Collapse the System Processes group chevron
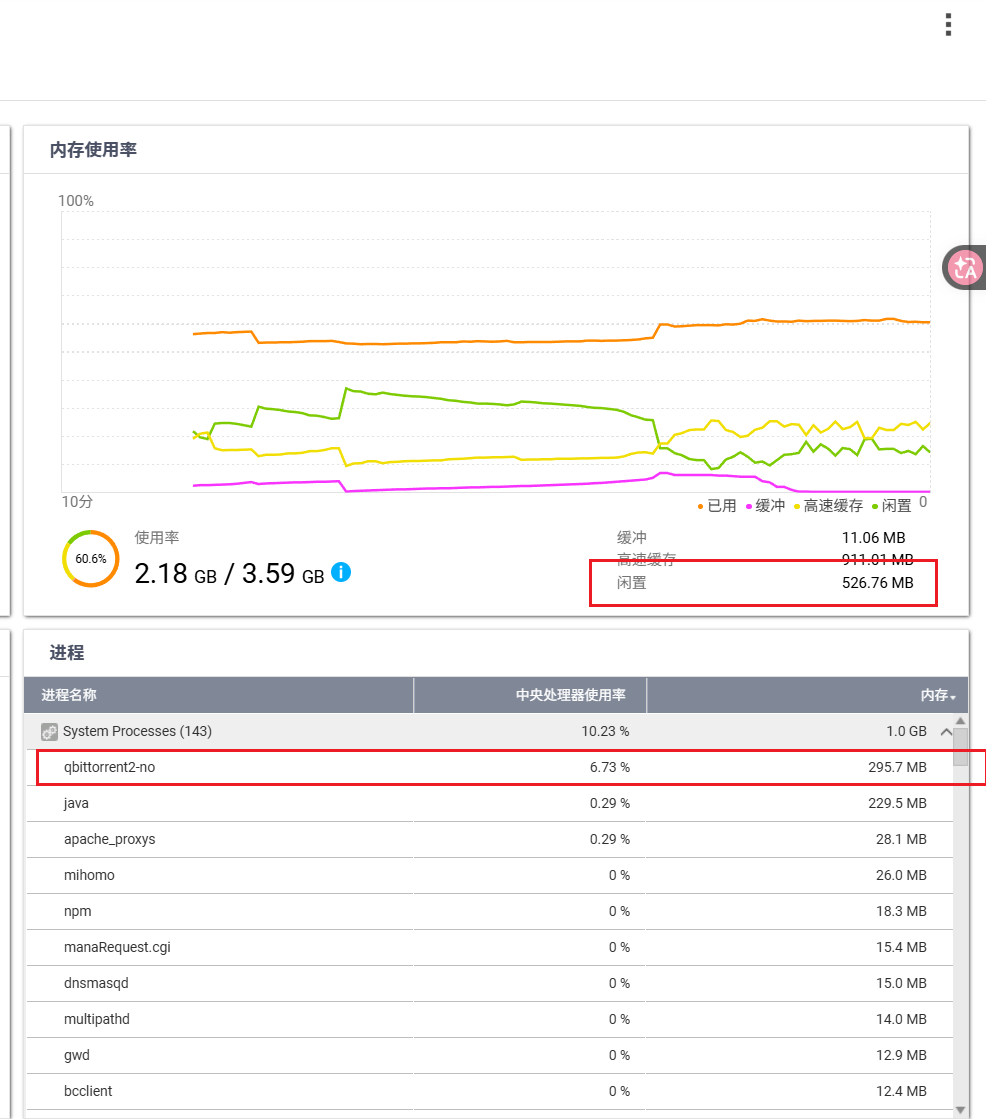Screen dimensions: 986x1119 pos(945,732)
